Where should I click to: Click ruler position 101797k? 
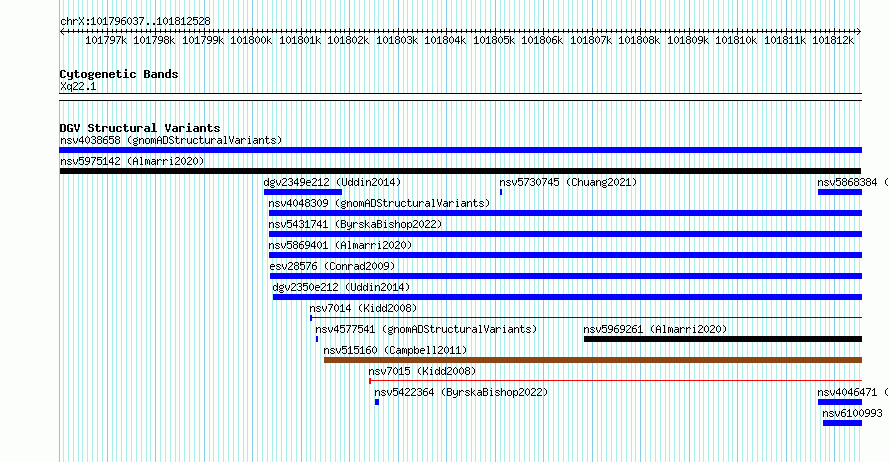pos(106,40)
